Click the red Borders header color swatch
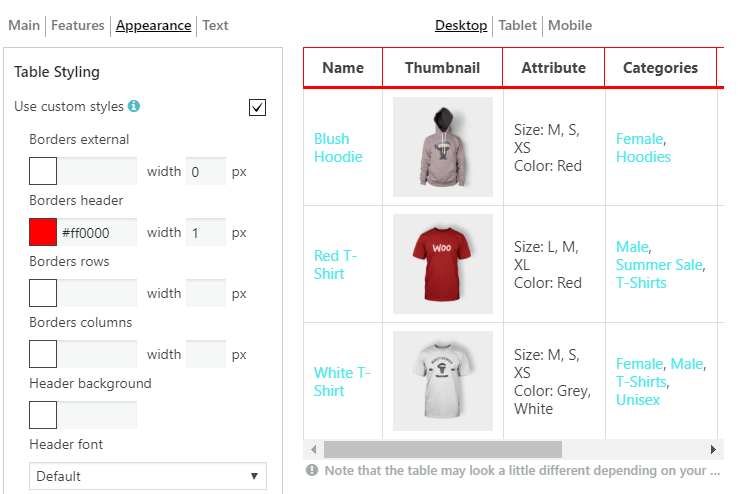Image resolution: width=738 pixels, height=494 pixels. pos(43,232)
